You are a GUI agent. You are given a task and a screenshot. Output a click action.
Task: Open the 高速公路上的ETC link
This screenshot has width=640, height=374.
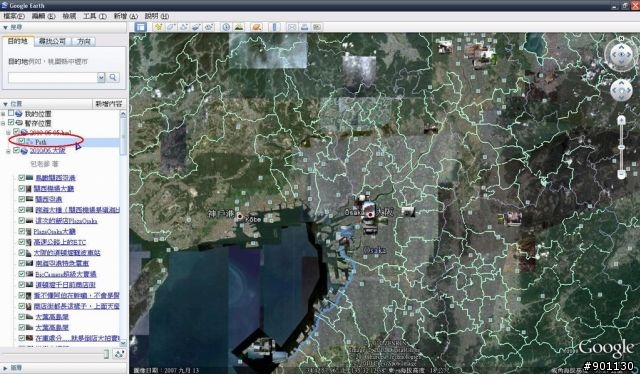pos(60,242)
